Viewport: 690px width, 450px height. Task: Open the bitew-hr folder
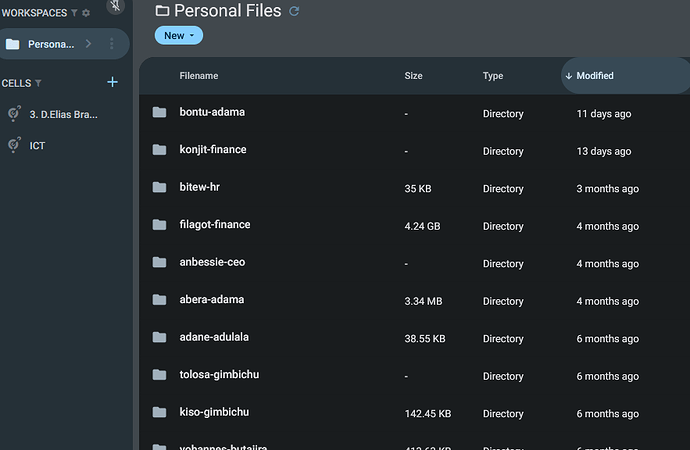199,187
